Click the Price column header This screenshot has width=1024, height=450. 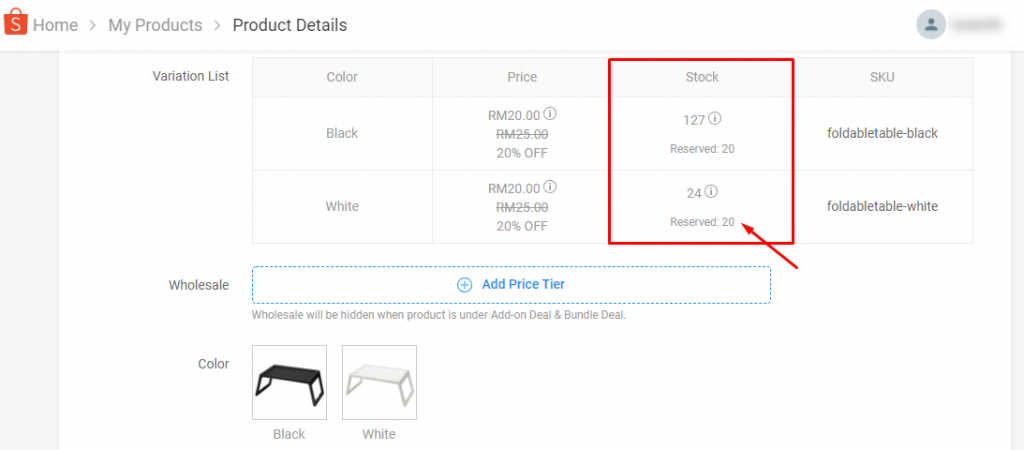(522, 77)
